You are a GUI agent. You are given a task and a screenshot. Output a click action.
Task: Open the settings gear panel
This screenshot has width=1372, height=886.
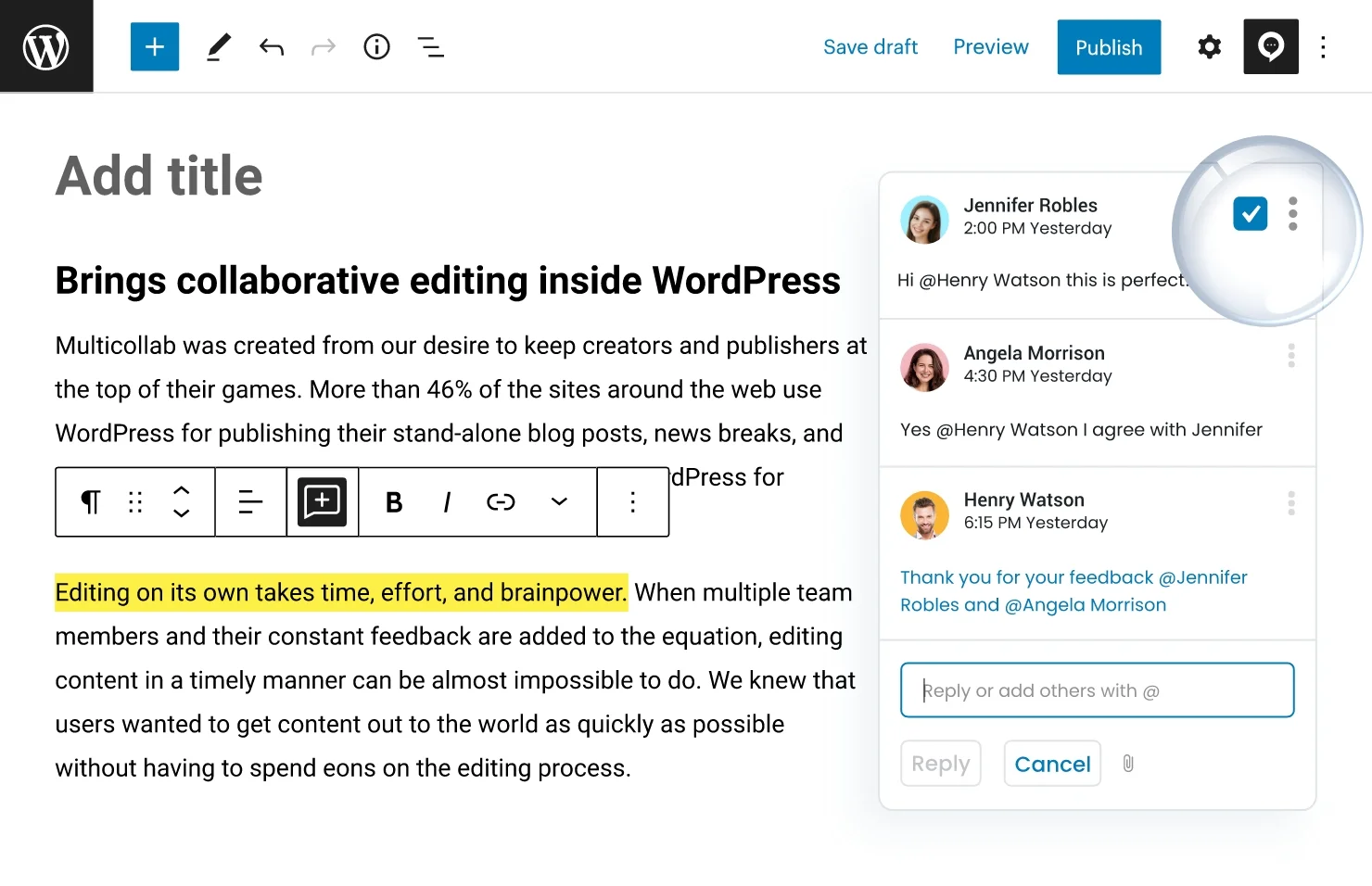(x=1209, y=46)
